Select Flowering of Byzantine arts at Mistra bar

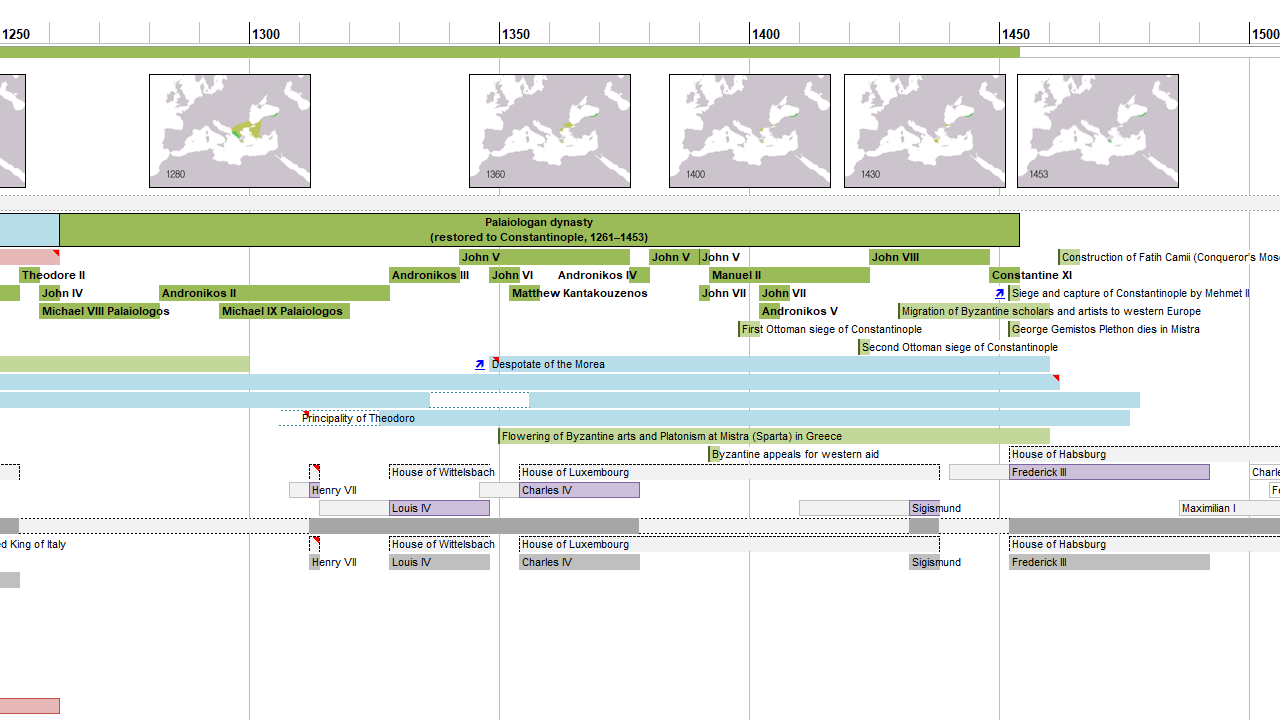pyautogui.click(x=773, y=436)
